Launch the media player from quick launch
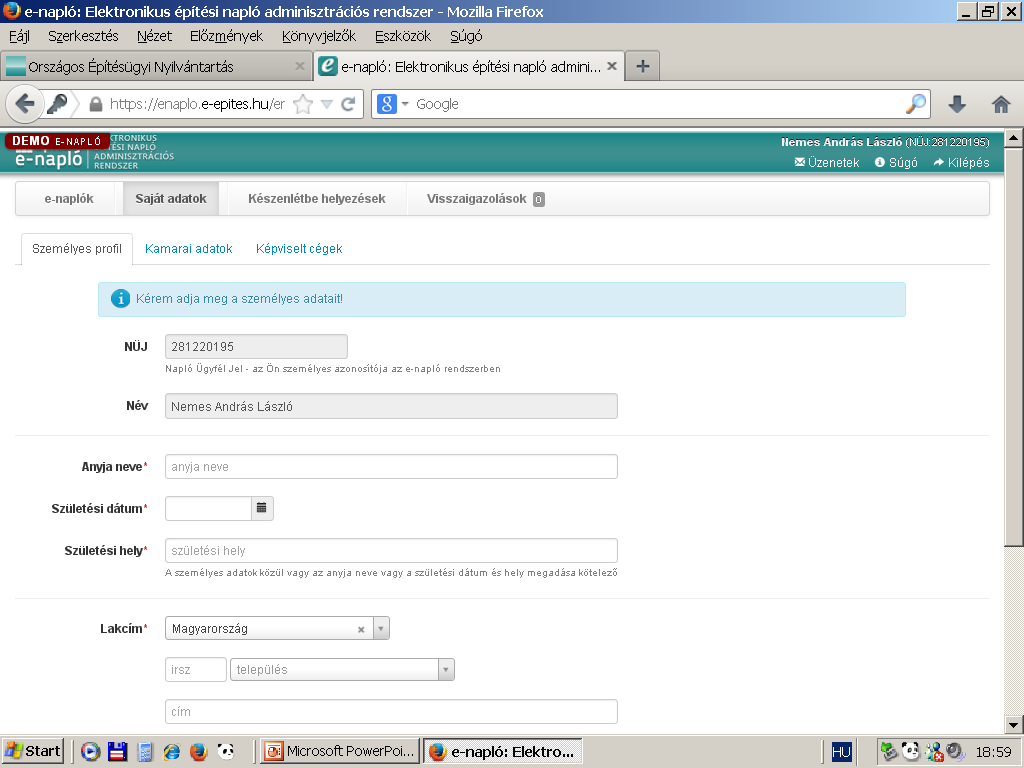Image resolution: width=1024 pixels, height=768 pixels. coord(90,752)
